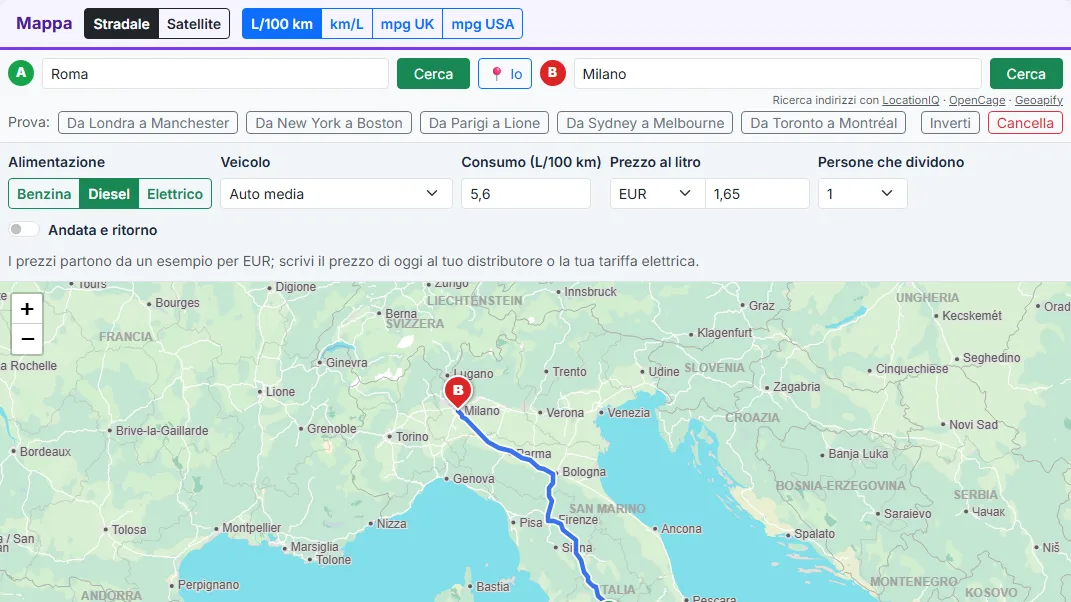This screenshot has width=1071, height=602.
Task: Zoom in on the map
Action: pos(27,309)
